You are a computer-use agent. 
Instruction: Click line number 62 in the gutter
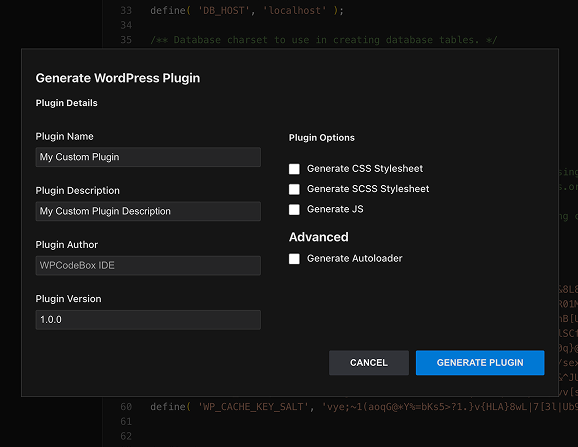(x=126, y=436)
